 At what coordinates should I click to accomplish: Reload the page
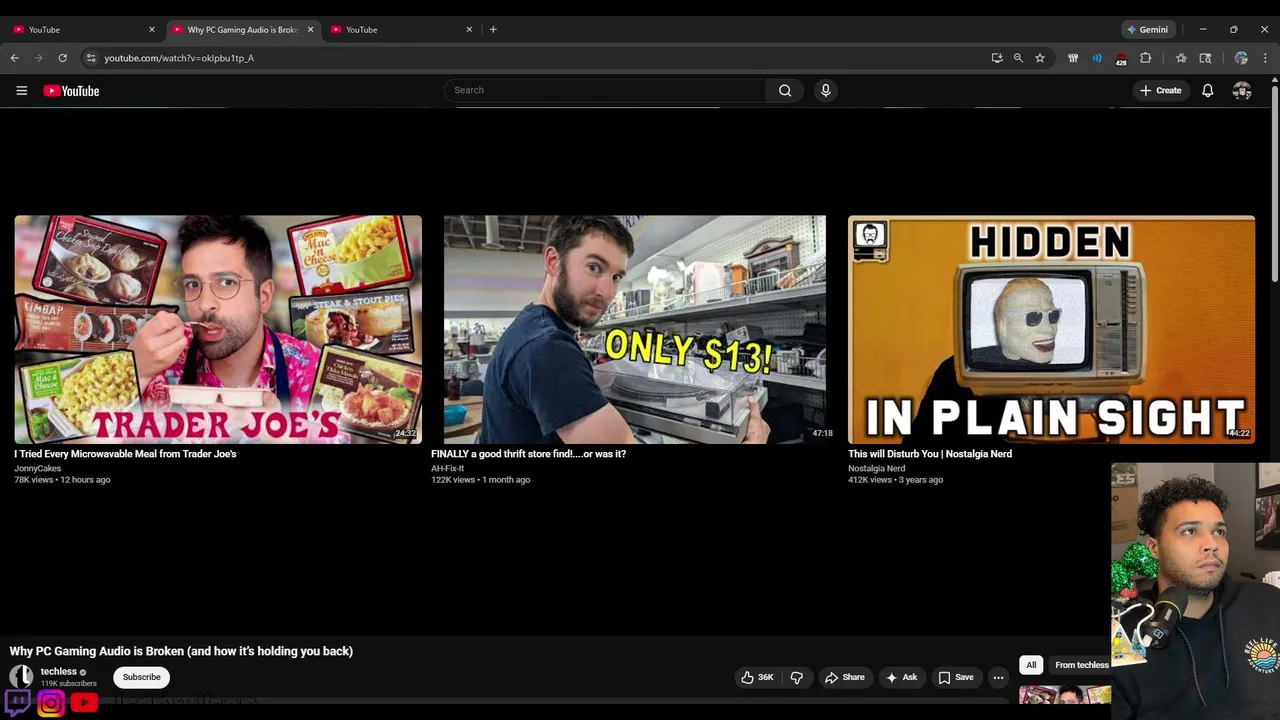coord(62,58)
